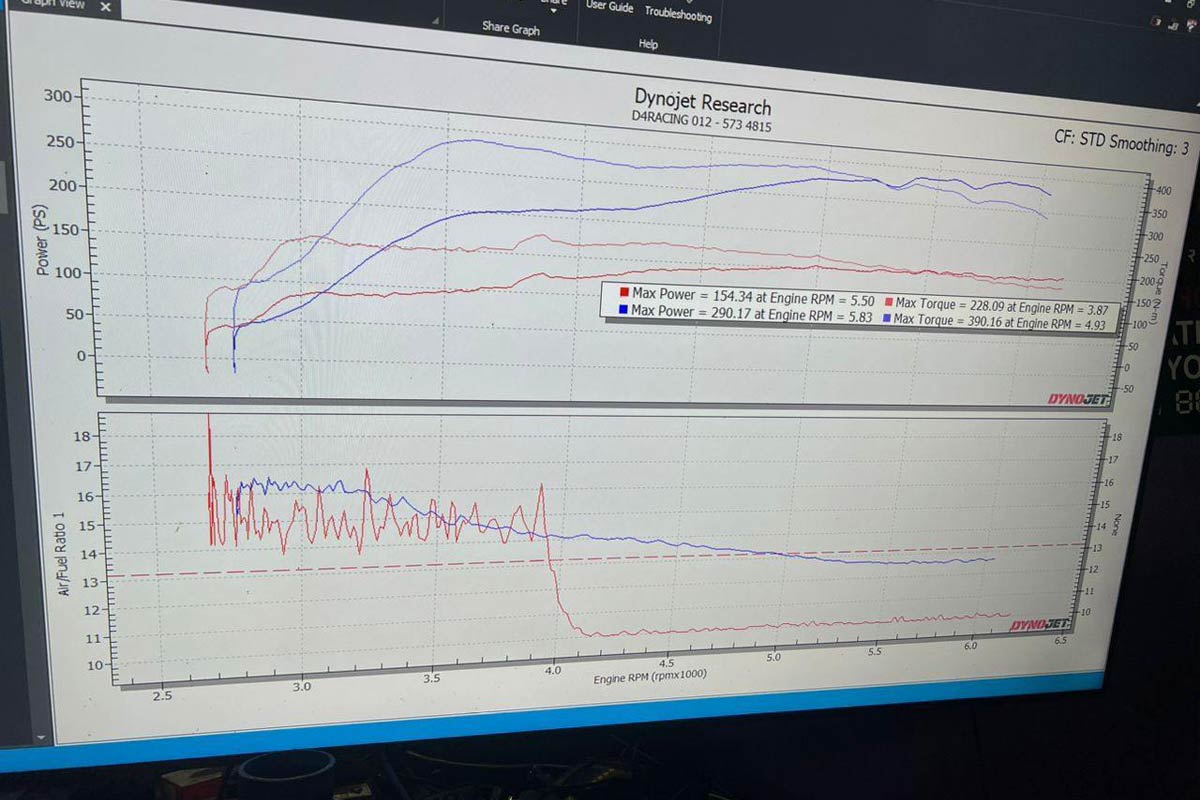
Task: Select the Help ribbon group label
Action: pyautogui.click(x=648, y=45)
